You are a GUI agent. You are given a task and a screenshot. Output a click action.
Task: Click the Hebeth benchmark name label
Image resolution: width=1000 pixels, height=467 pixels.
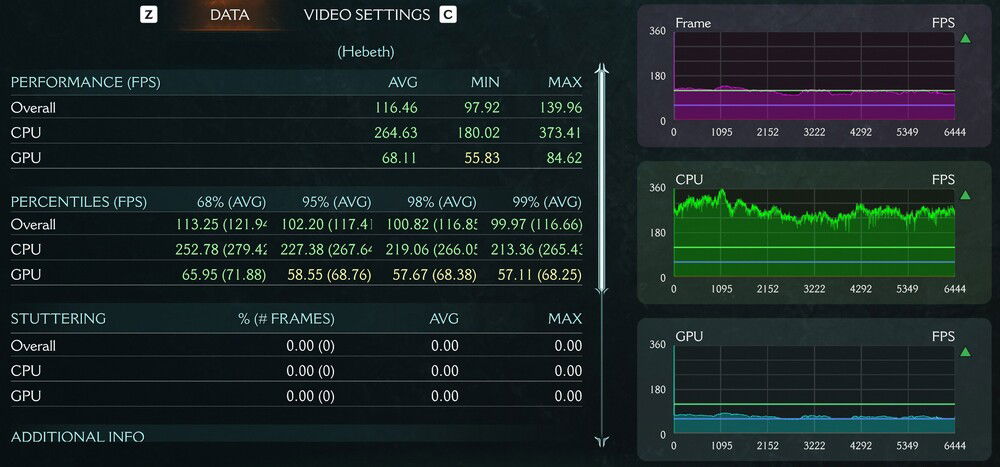coord(366,51)
